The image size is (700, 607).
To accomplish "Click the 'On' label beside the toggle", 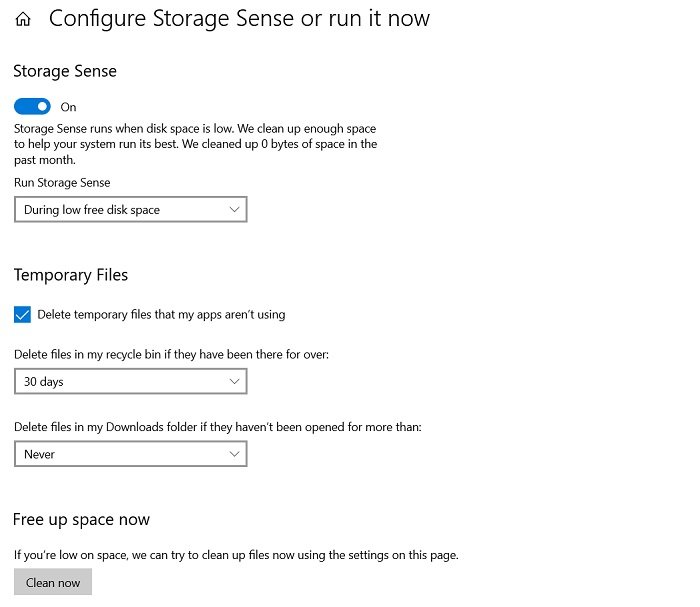I will click(68, 107).
